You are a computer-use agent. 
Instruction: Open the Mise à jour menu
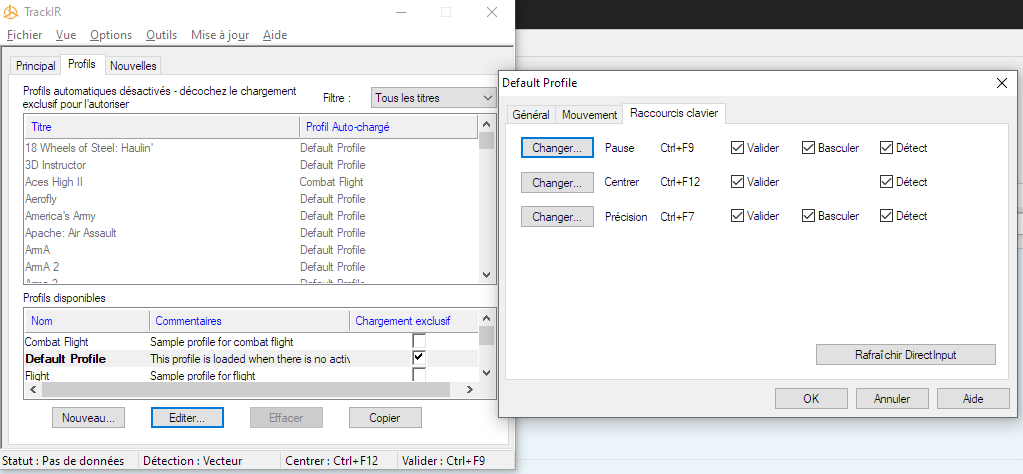point(220,35)
